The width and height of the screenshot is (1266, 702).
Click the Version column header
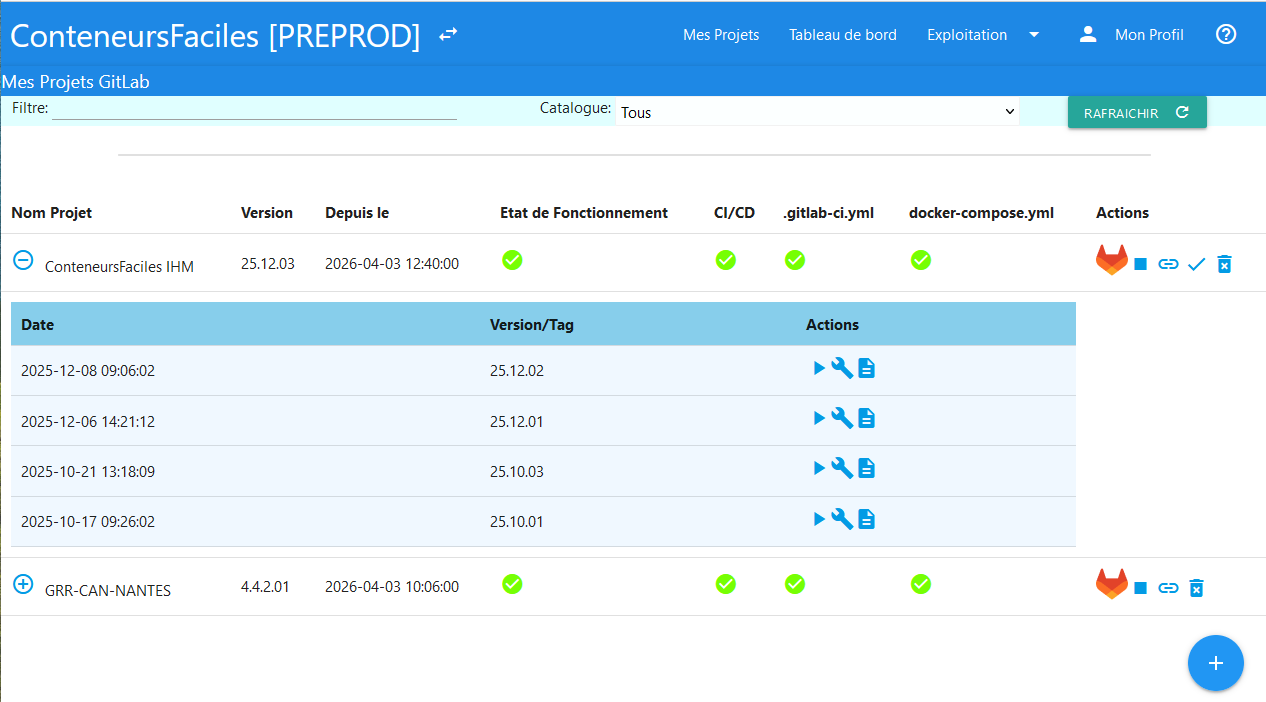(267, 213)
